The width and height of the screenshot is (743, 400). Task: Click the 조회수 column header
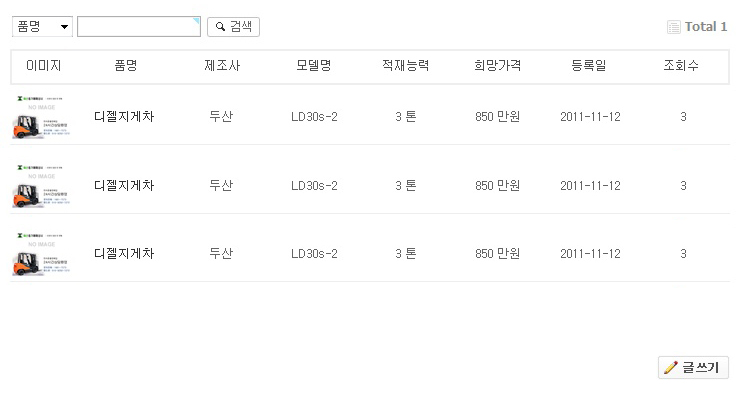[x=681, y=66]
